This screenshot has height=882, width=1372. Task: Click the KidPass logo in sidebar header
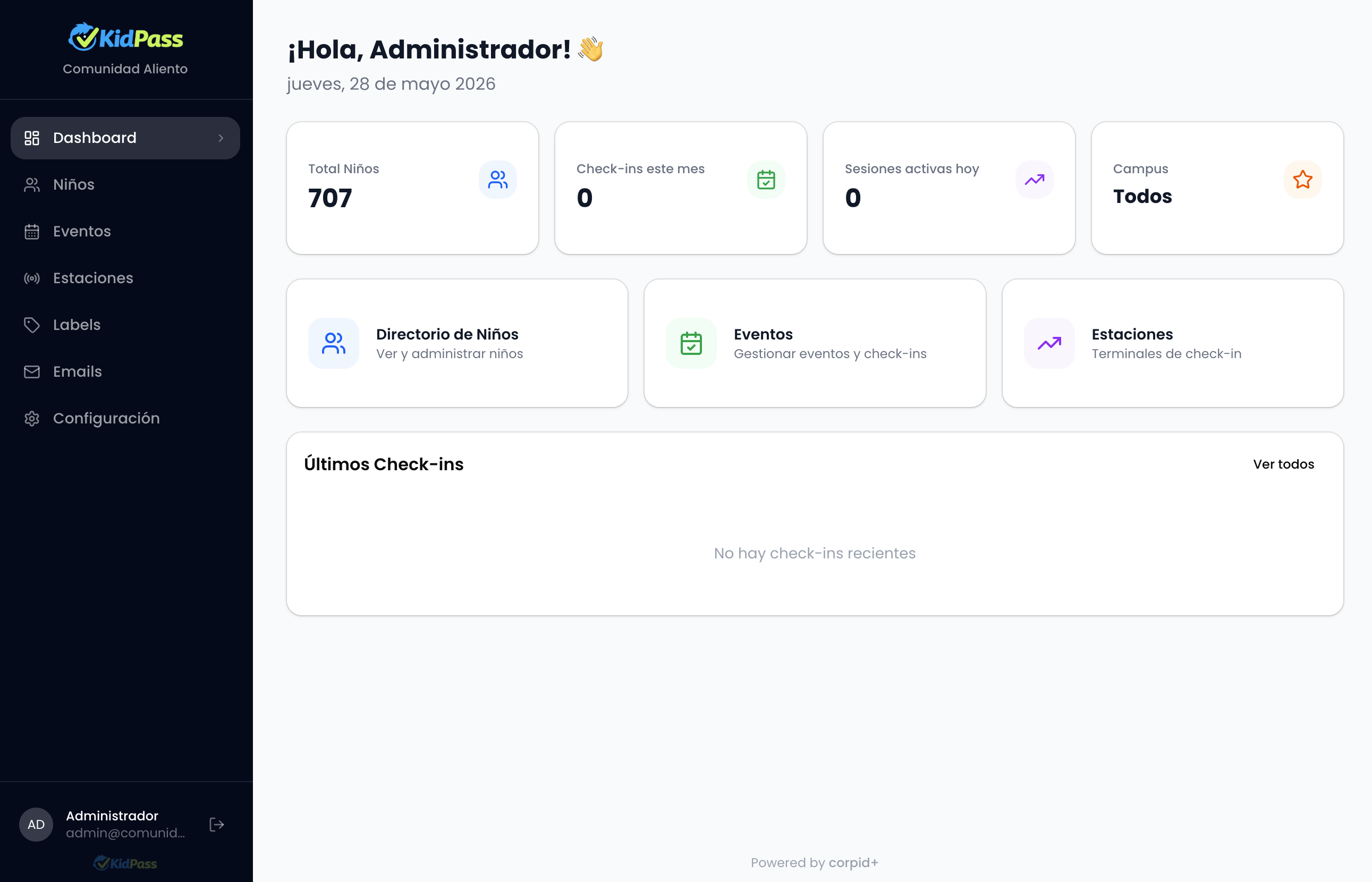(x=125, y=37)
